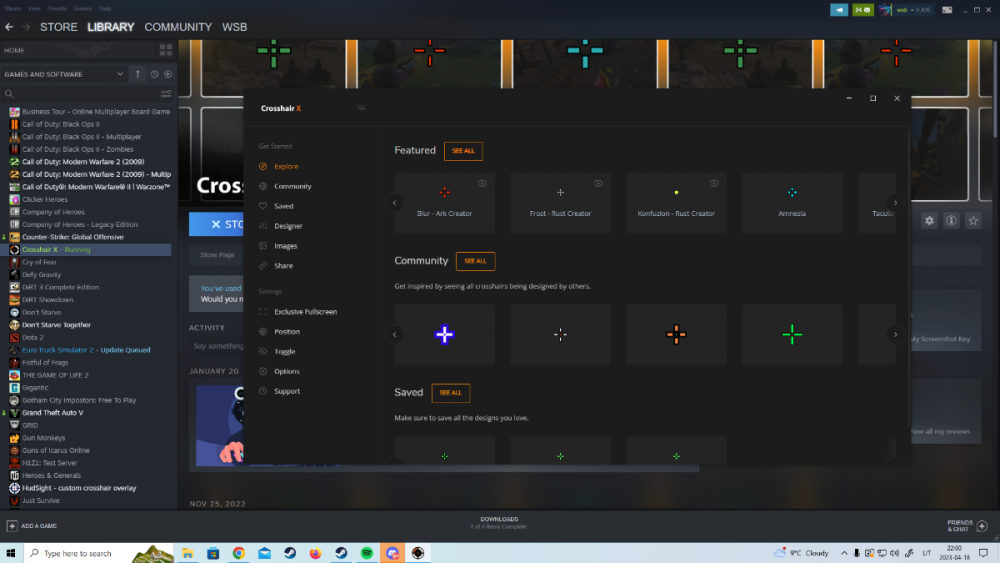
Task: Open Downloads status at bottom
Action: (x=499, y=523)
